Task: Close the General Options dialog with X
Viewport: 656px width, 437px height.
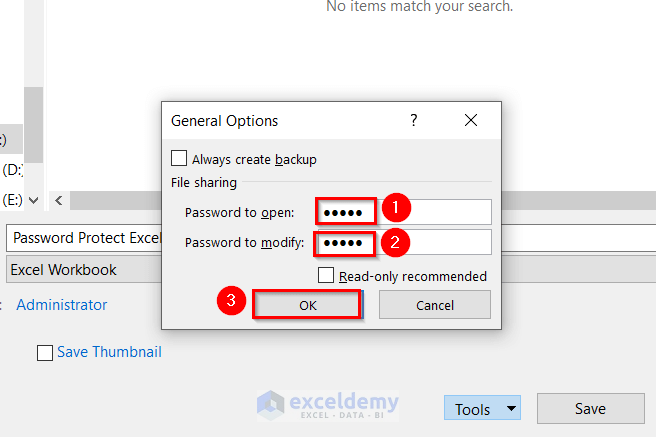Action: [471, 120]
